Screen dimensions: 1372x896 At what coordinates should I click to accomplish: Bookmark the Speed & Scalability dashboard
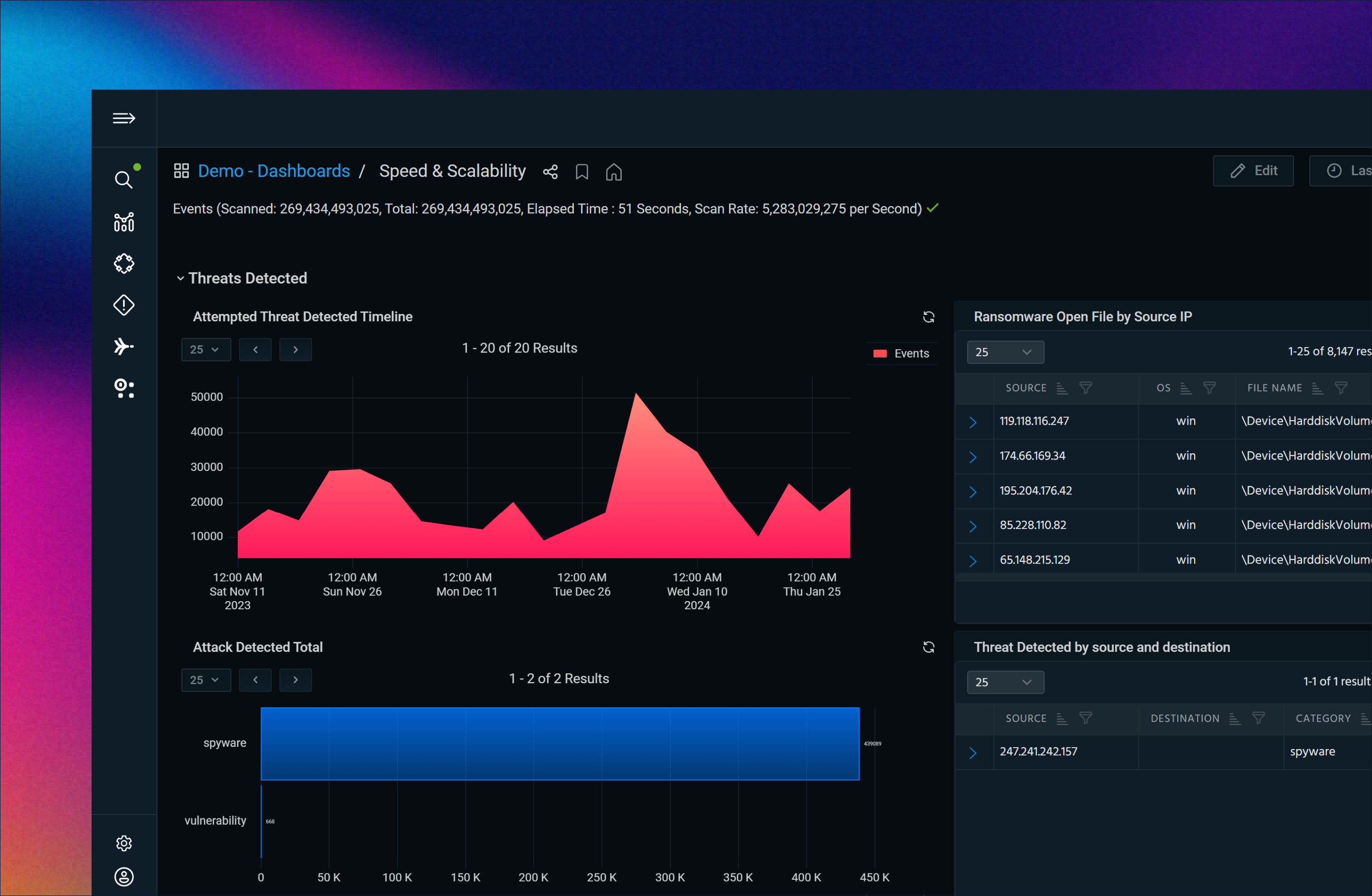coord(582,172)
